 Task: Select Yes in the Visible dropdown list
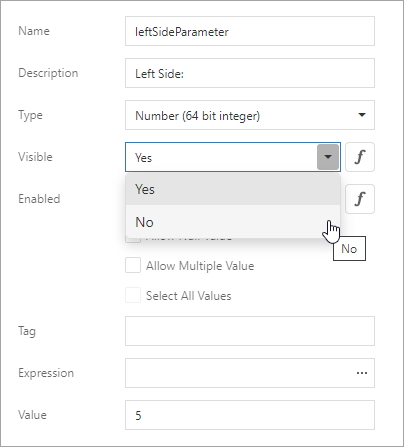click(x=233, y=189)
